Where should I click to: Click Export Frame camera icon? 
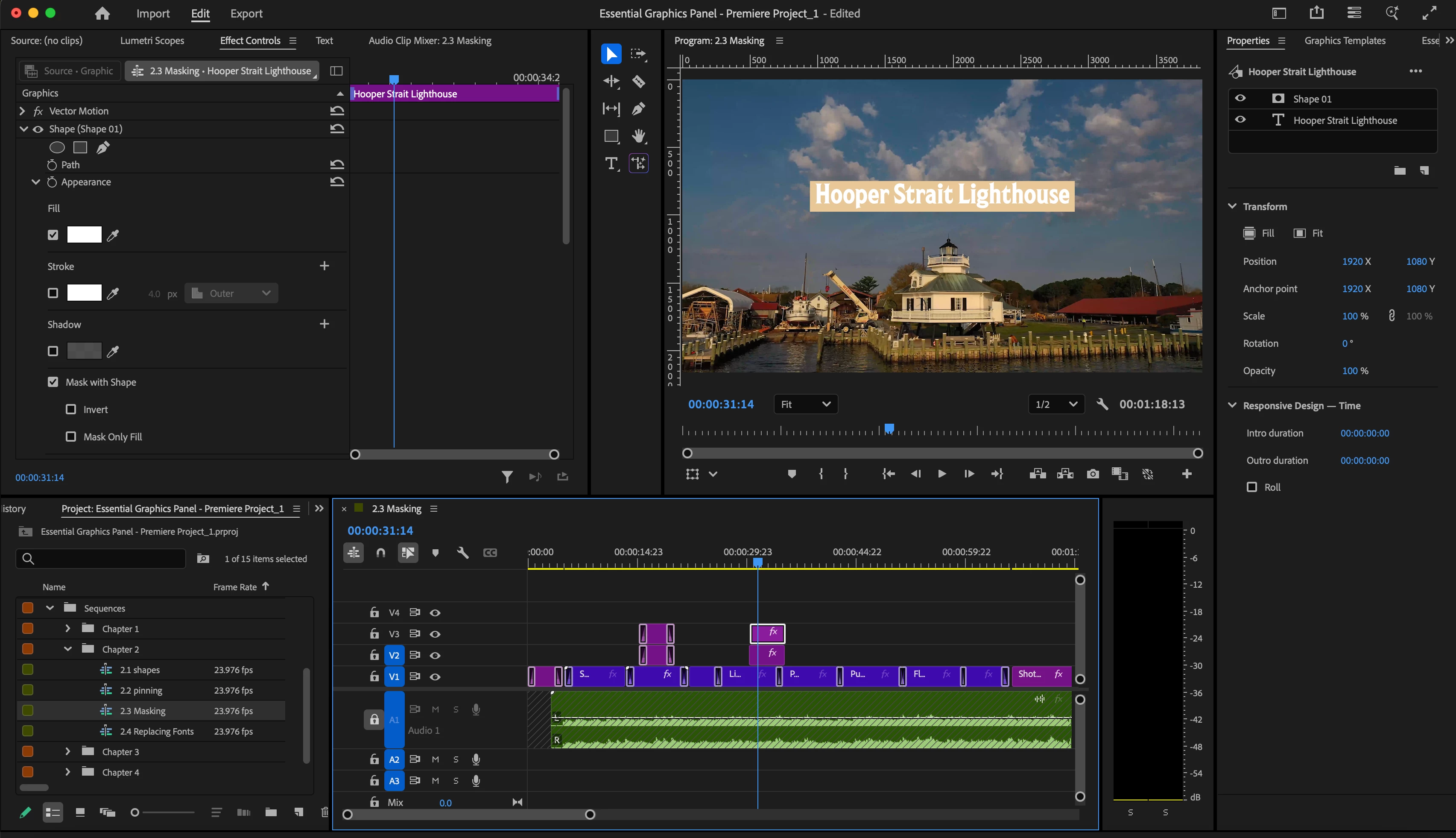point(1093,474)
